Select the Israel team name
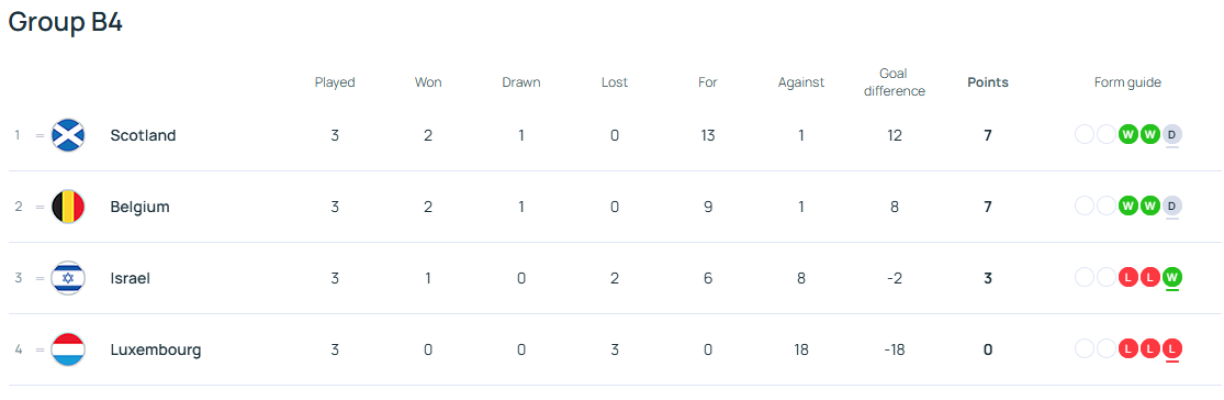This screenshot has width=1224, height=400. (x=130, y=278)
